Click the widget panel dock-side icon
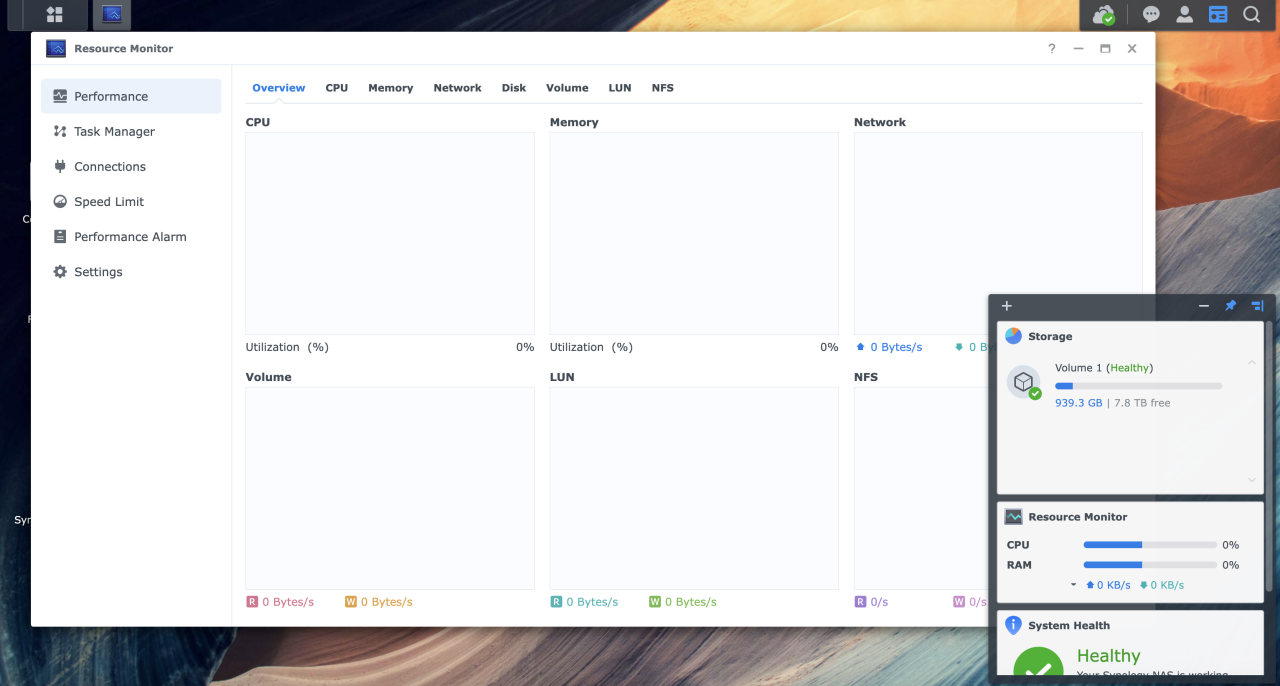Screen dimensions: 1280x686 [x=1258, y=306]
